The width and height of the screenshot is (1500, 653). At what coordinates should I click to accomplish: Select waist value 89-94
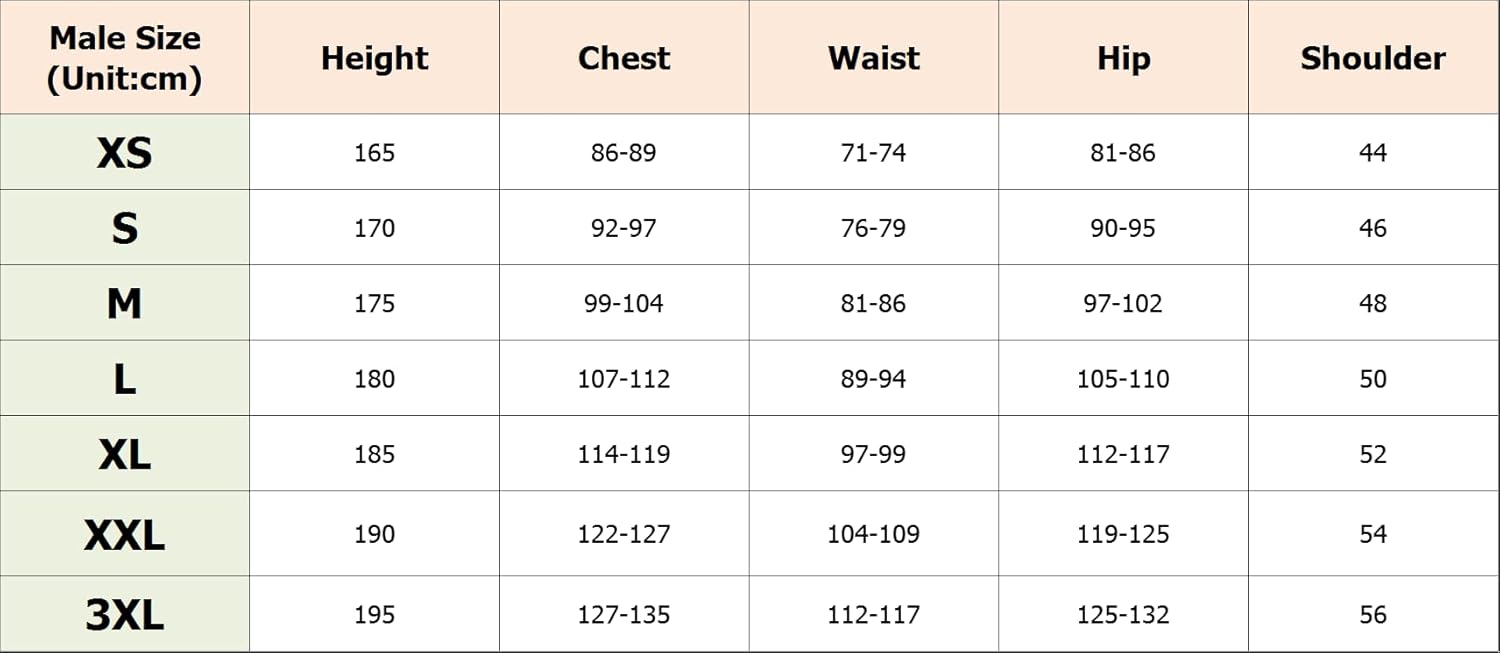873,379
